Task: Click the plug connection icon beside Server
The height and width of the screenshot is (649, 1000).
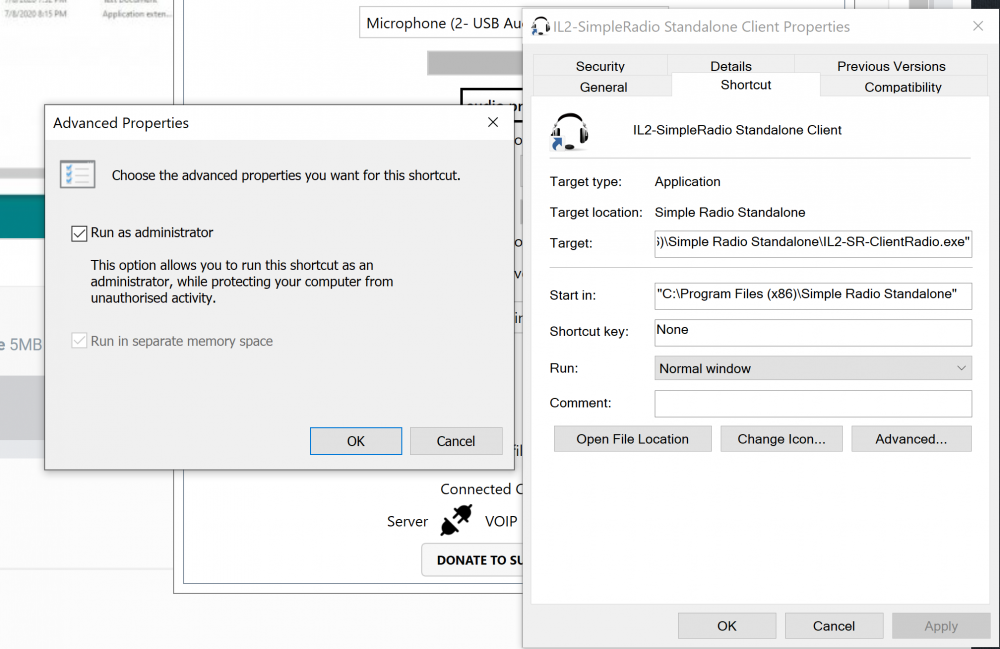Action: tap(457, 520)
